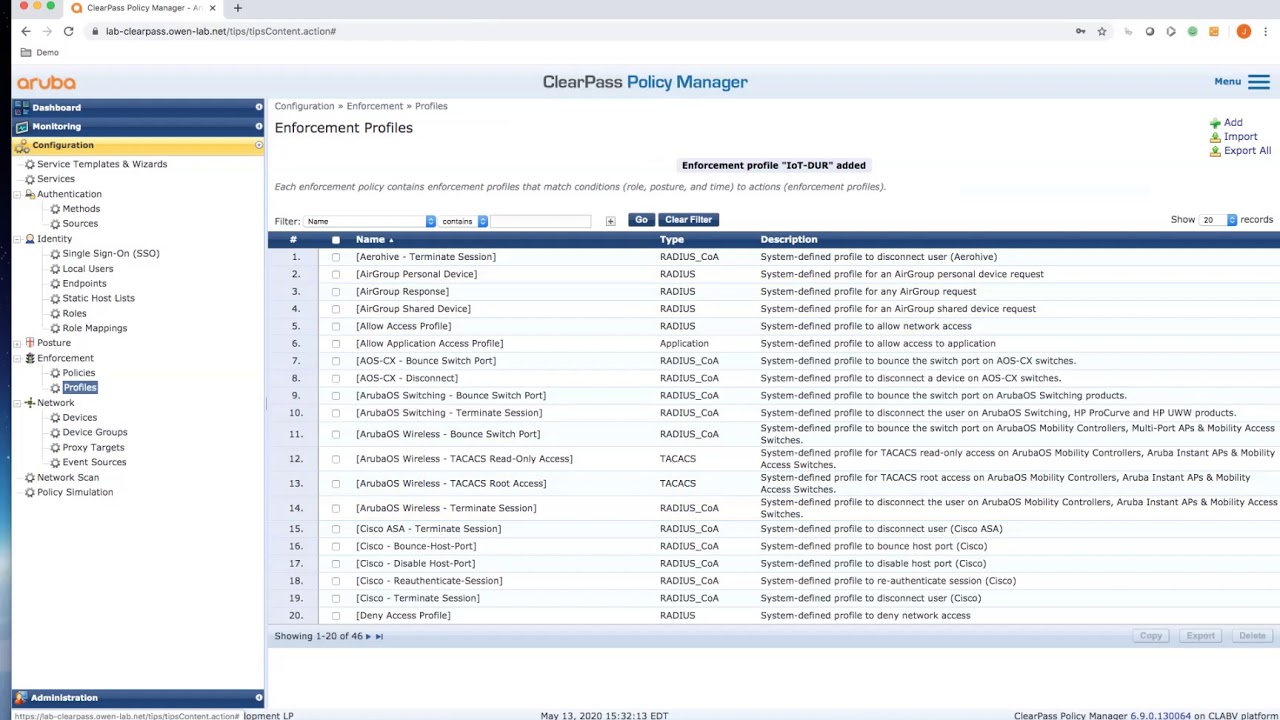Open the Administration section
The width and height of the screenshot is (1280, 720).
pos(138,697)
